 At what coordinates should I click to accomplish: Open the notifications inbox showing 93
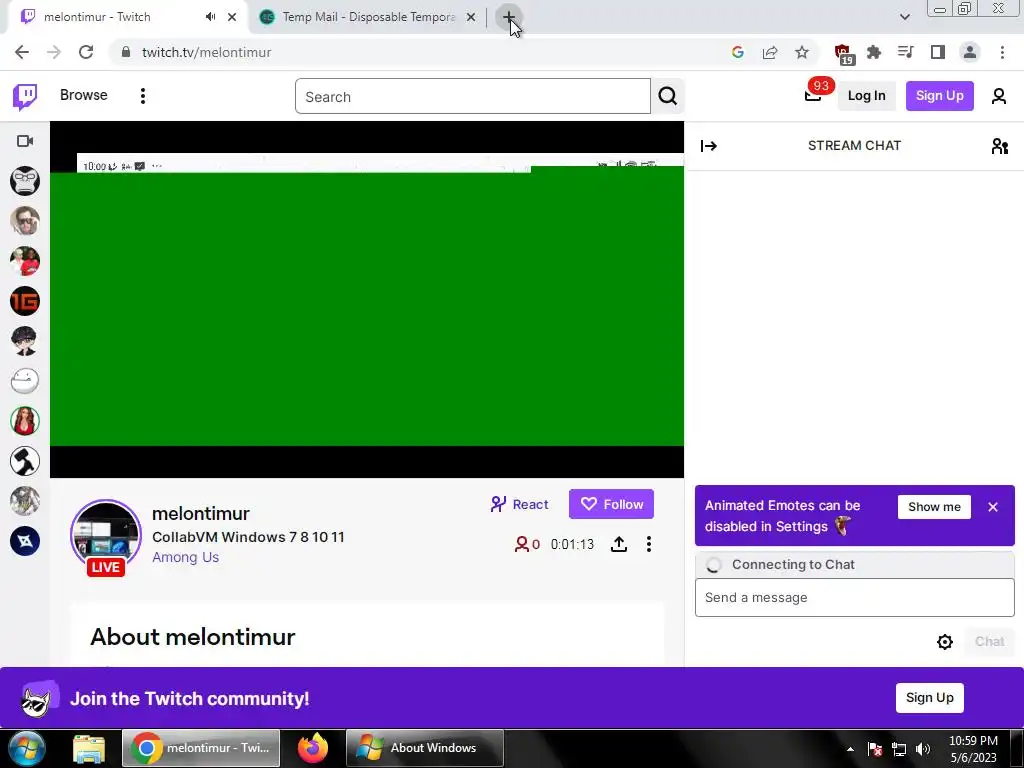point(813,96)
